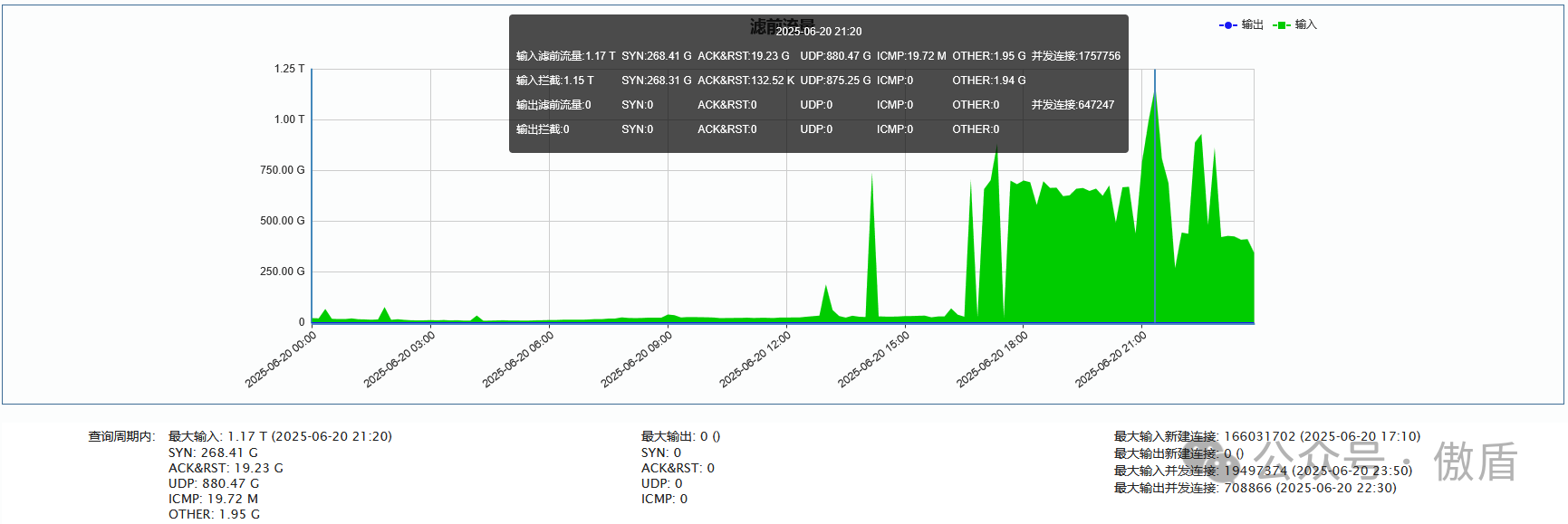Viewport: 1568px width, 524px height.
Task: Click the 最大输出并发连接 708866 summary line
Action: pyautogui.click(x=1255, y=488)
